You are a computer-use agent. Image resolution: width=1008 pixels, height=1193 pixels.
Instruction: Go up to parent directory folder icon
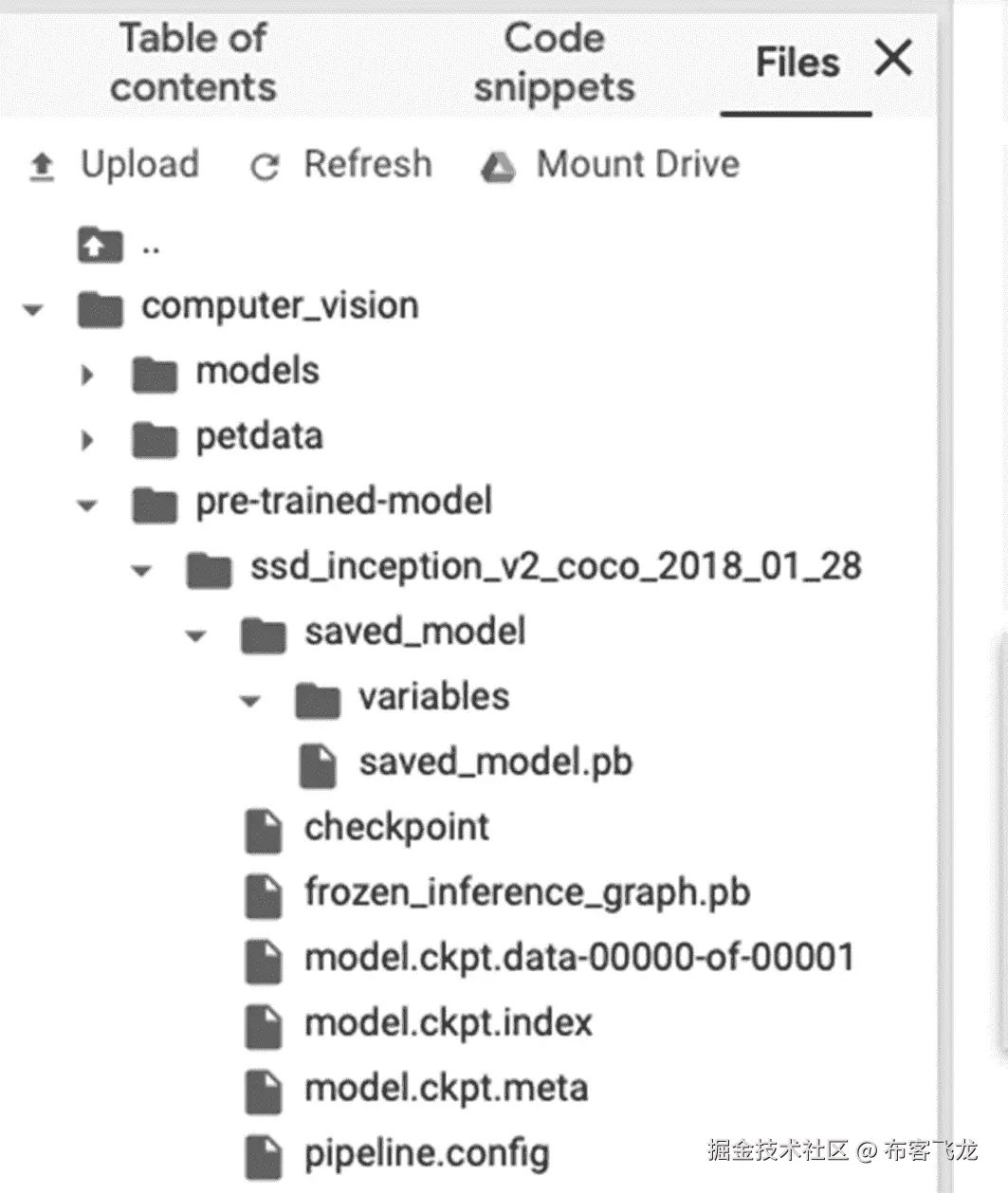click(x=100, y=246)
